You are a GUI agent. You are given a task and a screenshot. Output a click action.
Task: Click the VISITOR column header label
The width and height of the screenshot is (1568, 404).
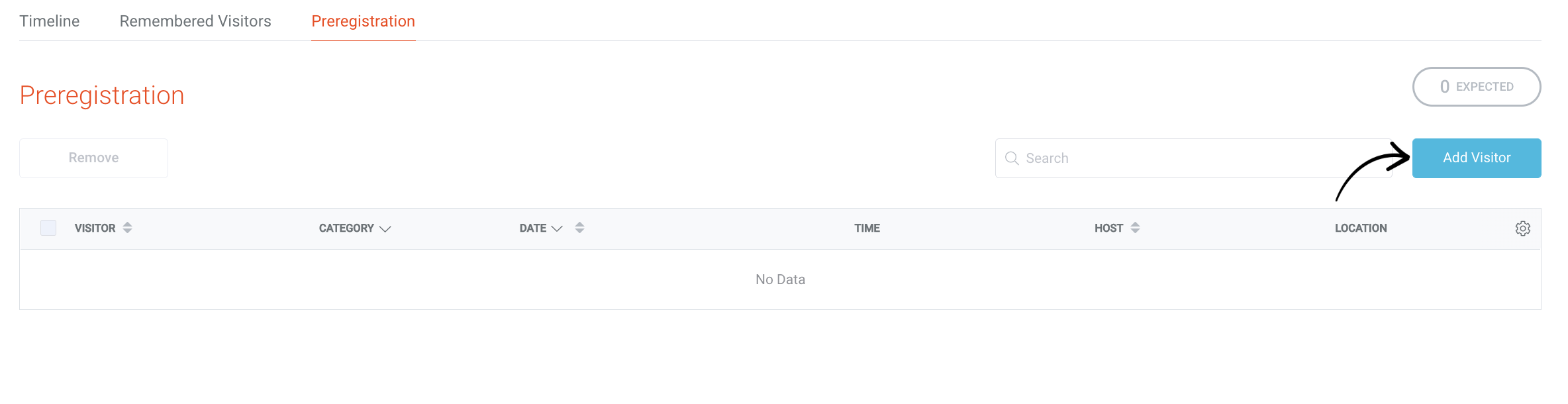pos(95,228)
